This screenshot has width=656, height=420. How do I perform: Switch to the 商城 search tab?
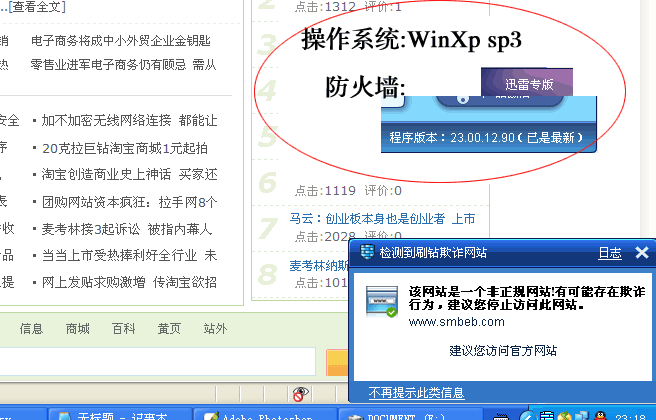pyautogui.click(x=77, y=329)
